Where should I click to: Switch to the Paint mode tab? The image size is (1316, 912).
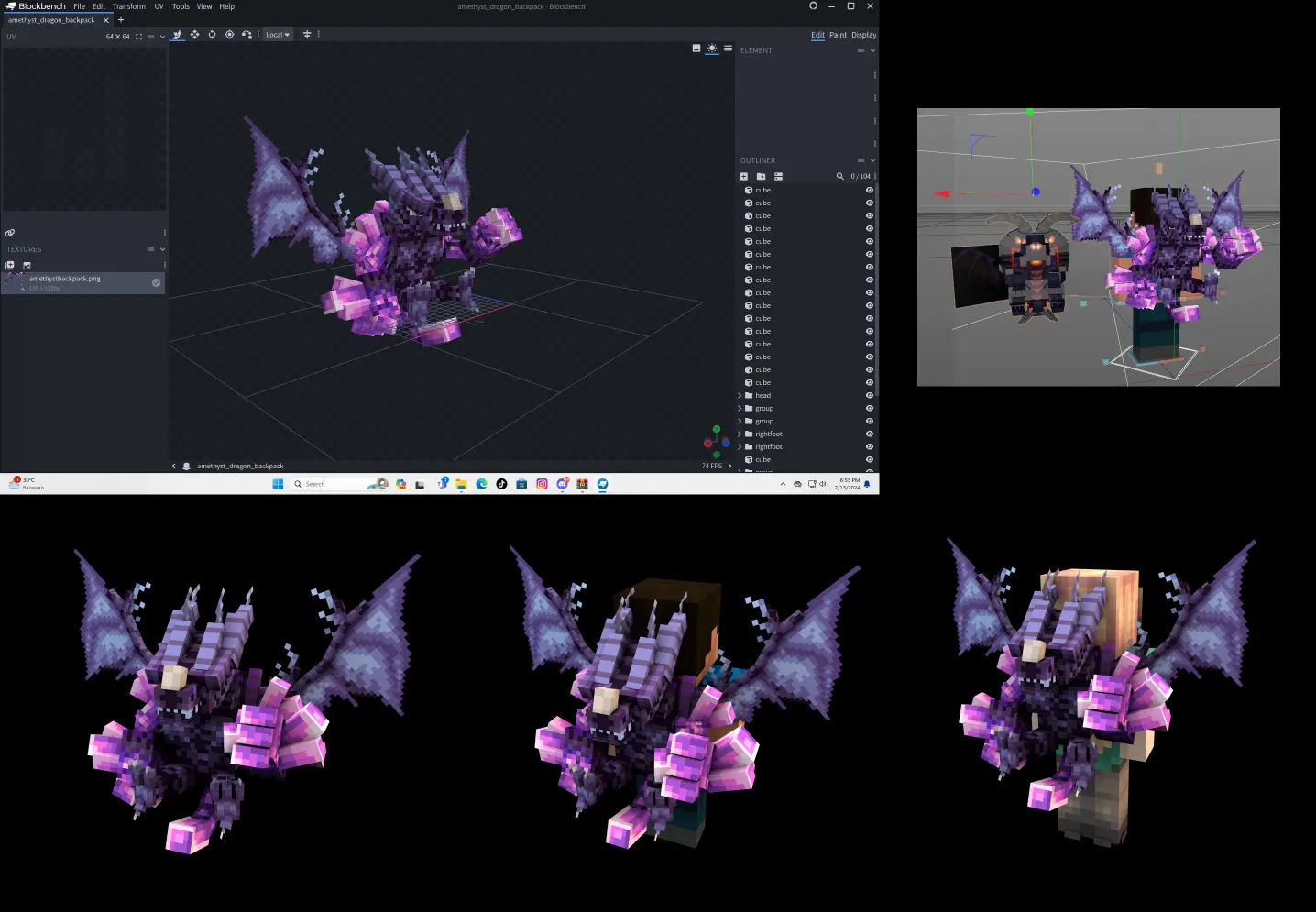(838, 35)
